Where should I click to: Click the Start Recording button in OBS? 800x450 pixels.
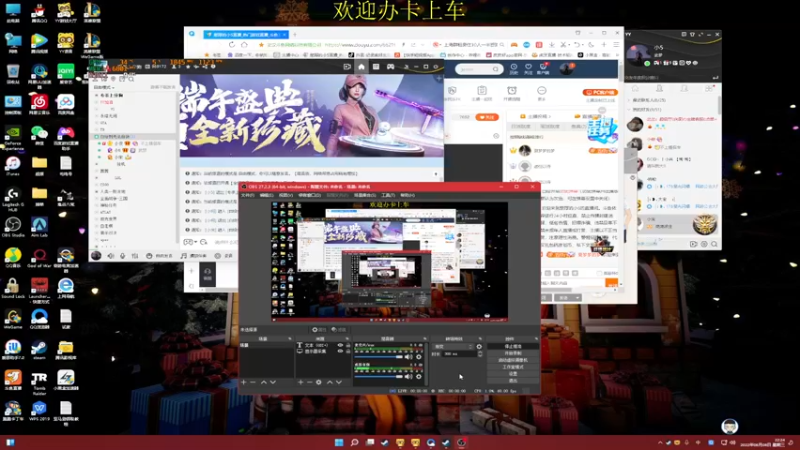[x=513, y=353]
